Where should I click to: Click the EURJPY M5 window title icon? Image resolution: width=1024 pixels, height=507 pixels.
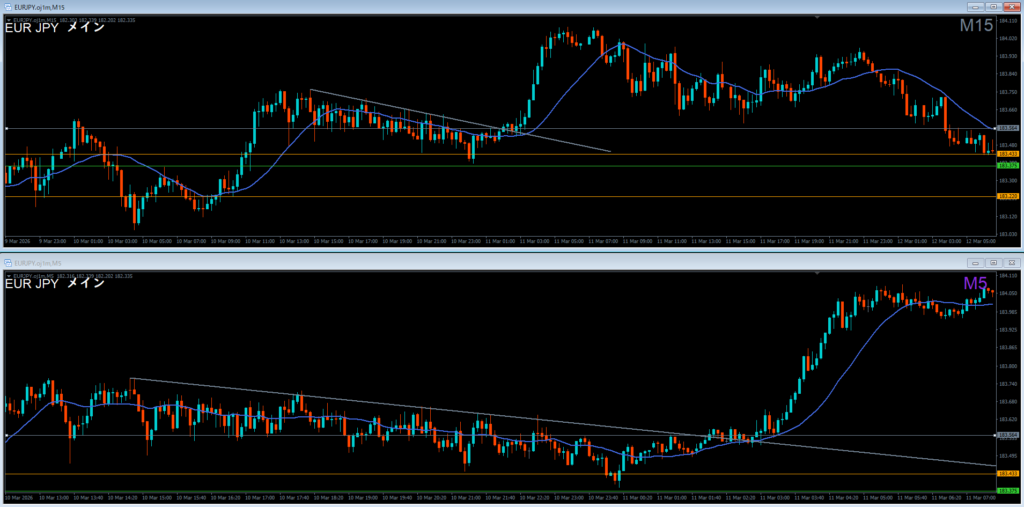pos(7,262)
